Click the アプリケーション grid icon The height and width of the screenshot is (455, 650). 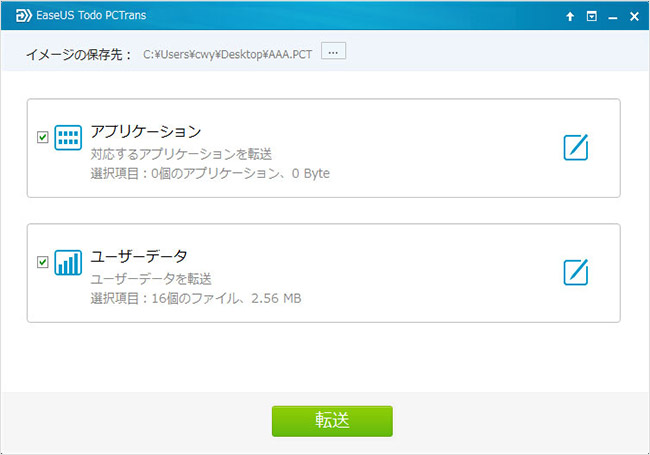[x=68, y=138]
